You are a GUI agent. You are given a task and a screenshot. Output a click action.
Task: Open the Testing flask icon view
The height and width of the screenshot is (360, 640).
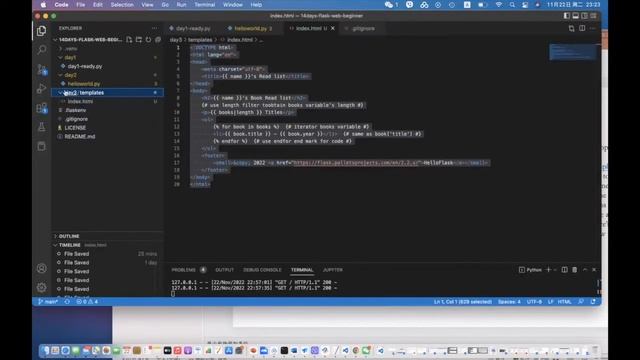[x=41, y=127]
